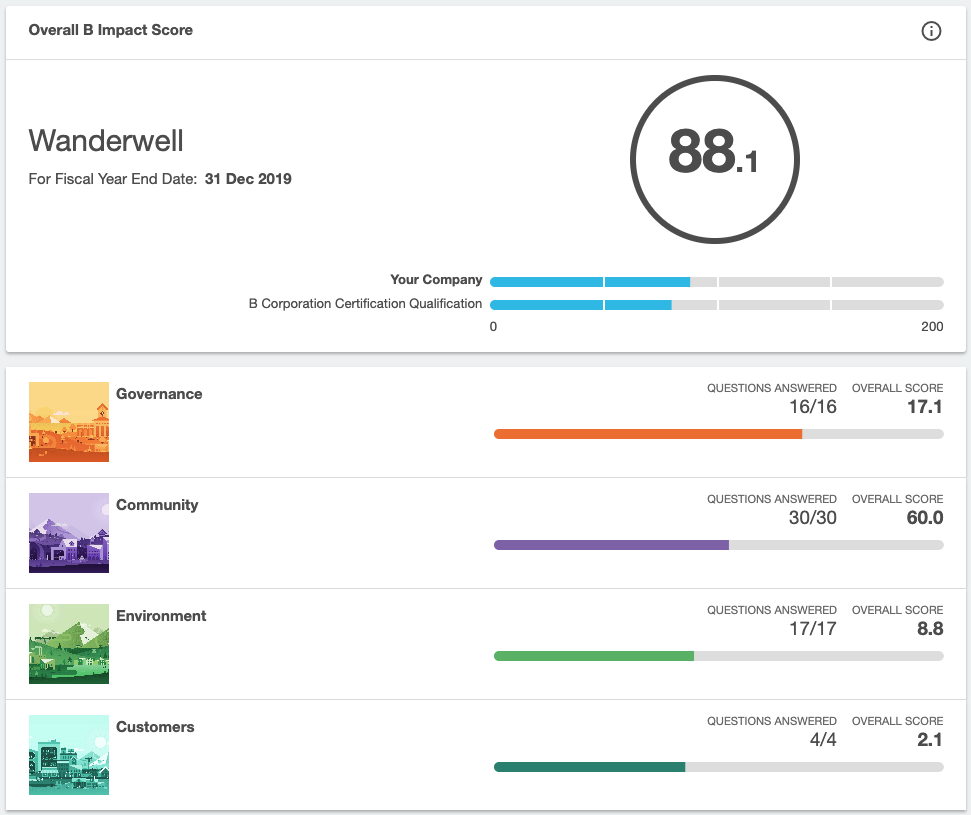Click the Customers illustration thumbnail
Image resolution: width=971 pixels, height=815 pixels.
69,755
